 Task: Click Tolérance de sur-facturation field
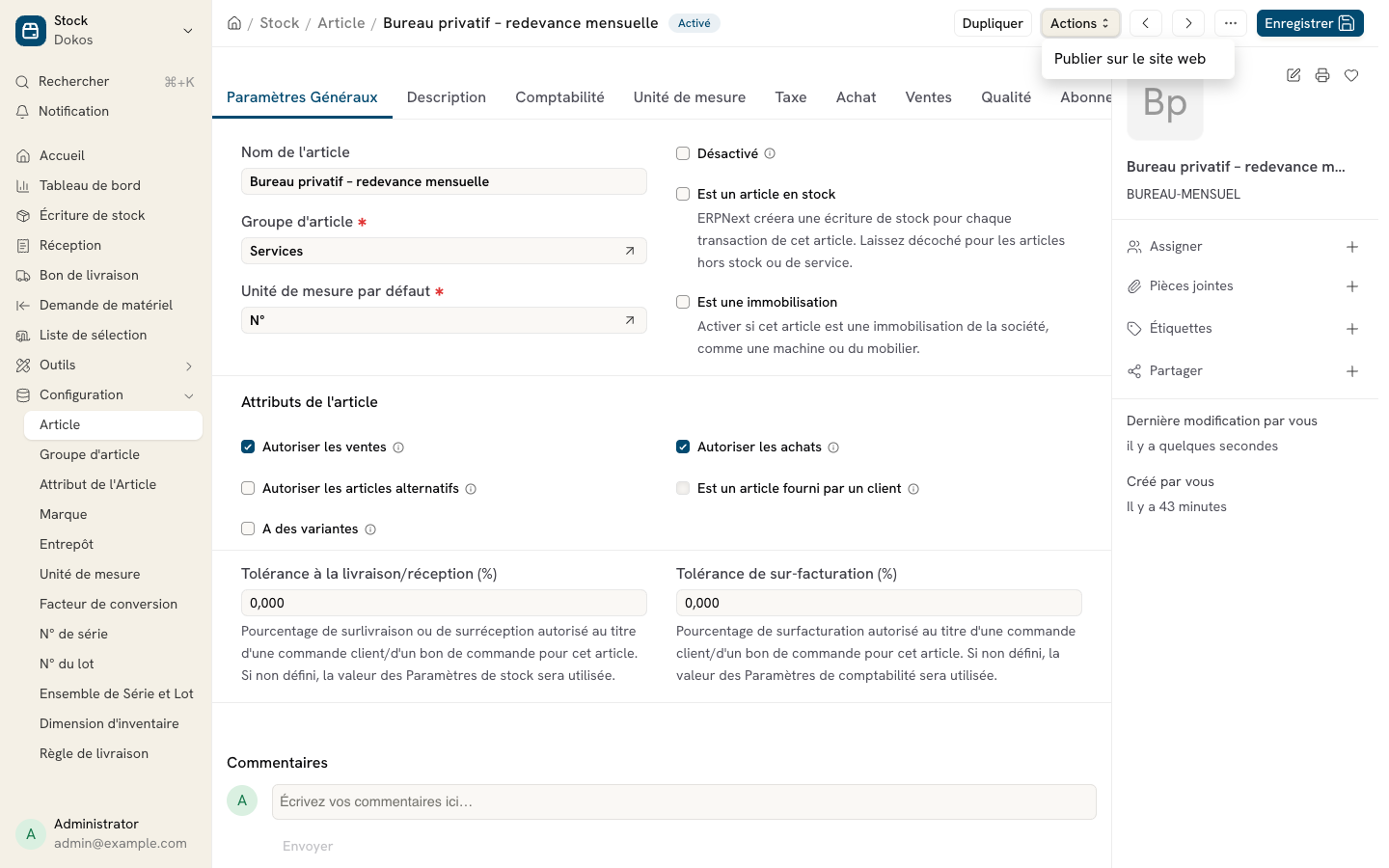(x=879, y=603)
